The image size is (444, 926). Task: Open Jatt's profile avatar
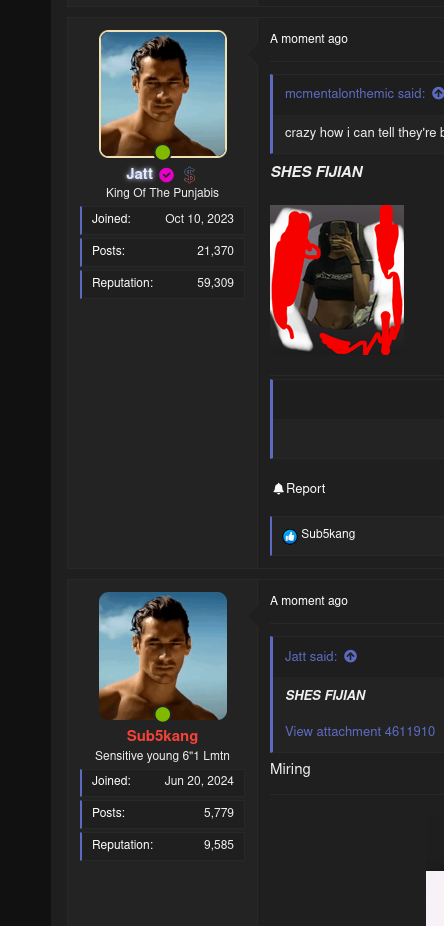point(163,94)
